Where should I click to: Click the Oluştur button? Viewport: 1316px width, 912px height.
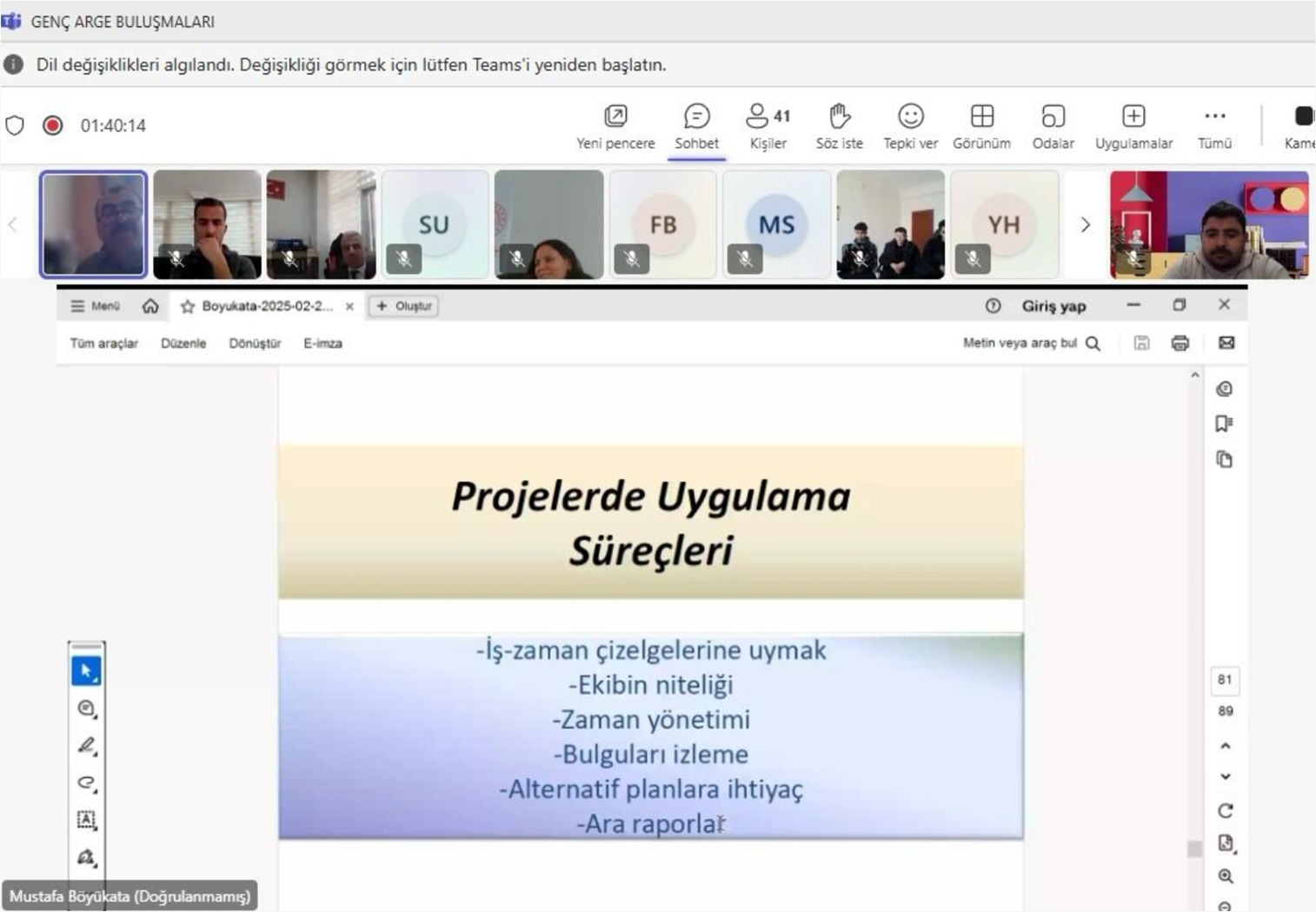pos(404,306)
